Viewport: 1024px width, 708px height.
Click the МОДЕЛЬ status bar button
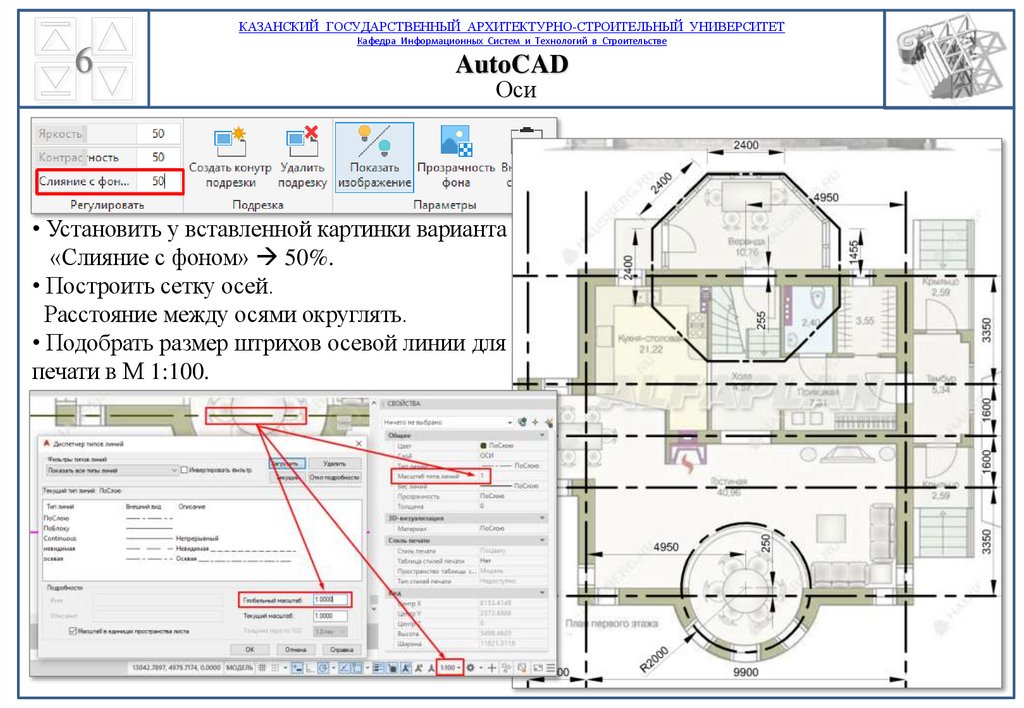pyautogui.click(x=240, y=668)
